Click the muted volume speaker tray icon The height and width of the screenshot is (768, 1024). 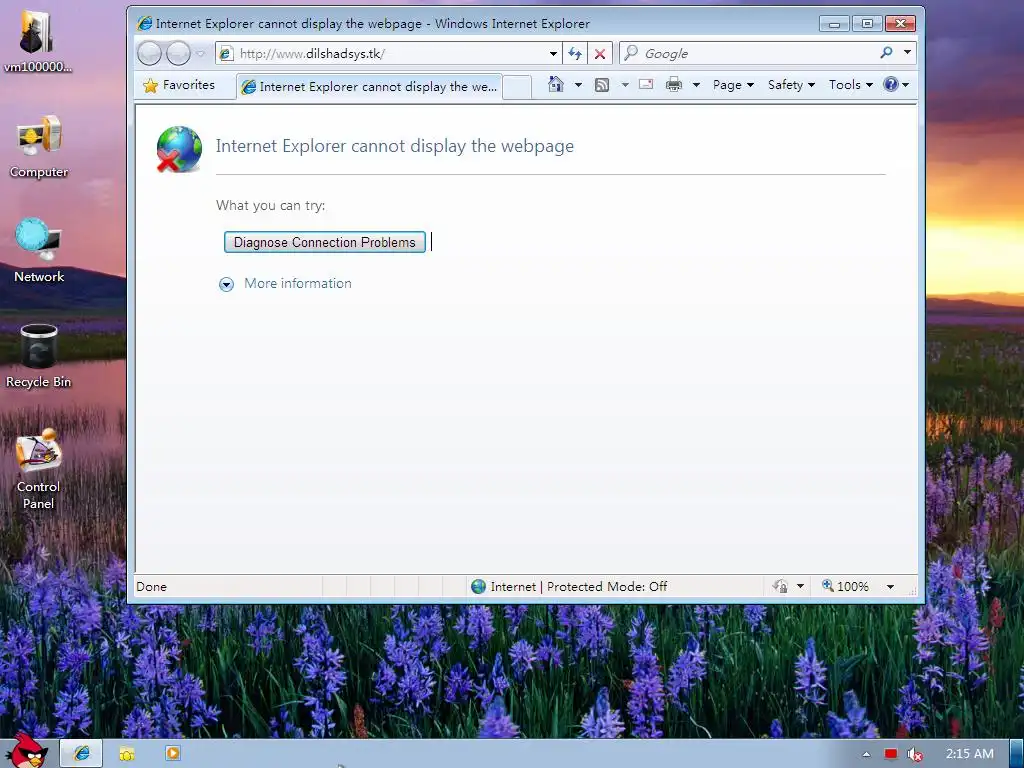pyautogui.click(x=914, y=754)
